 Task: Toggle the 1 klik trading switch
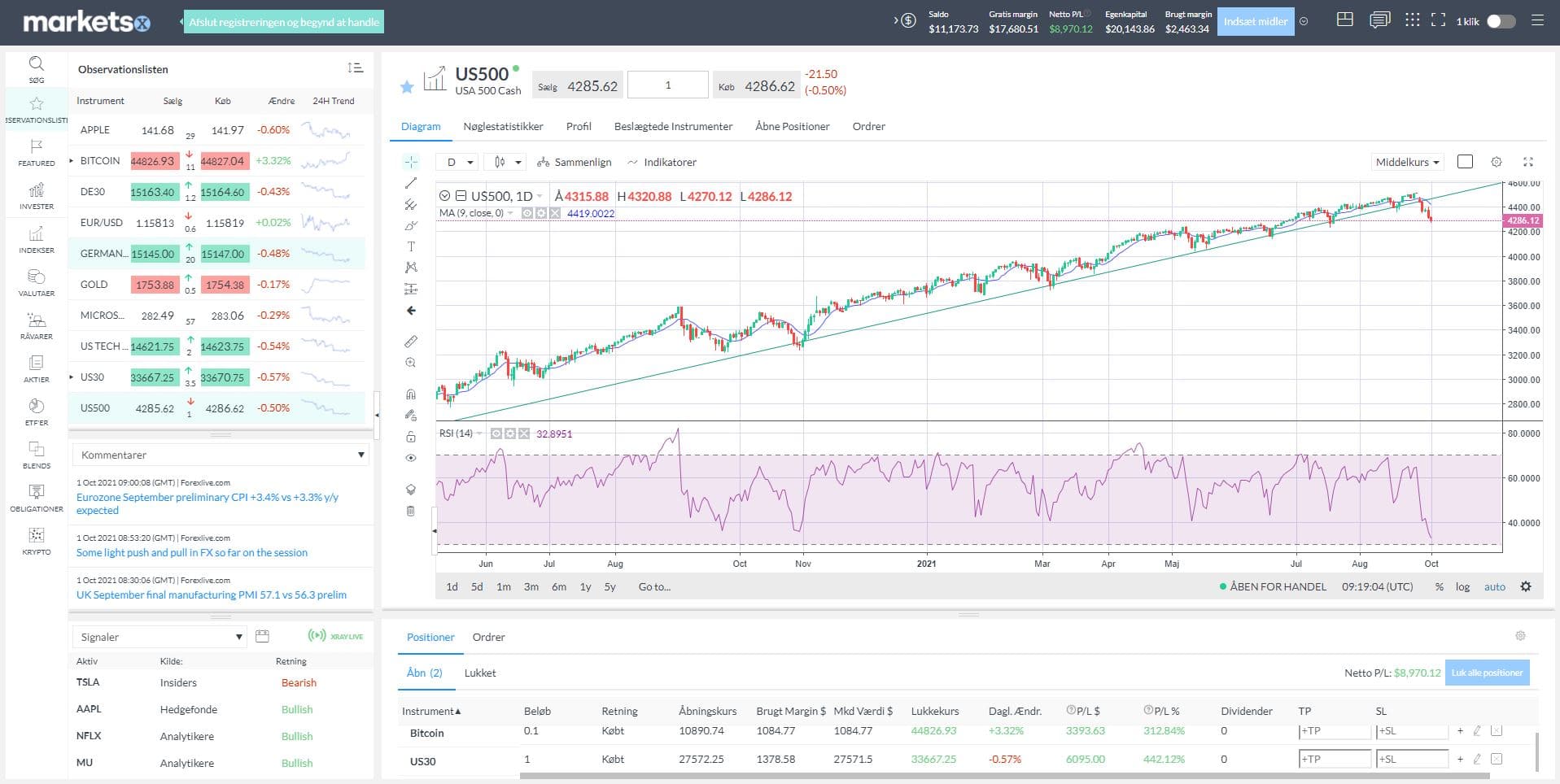[x=1501, y=22]
